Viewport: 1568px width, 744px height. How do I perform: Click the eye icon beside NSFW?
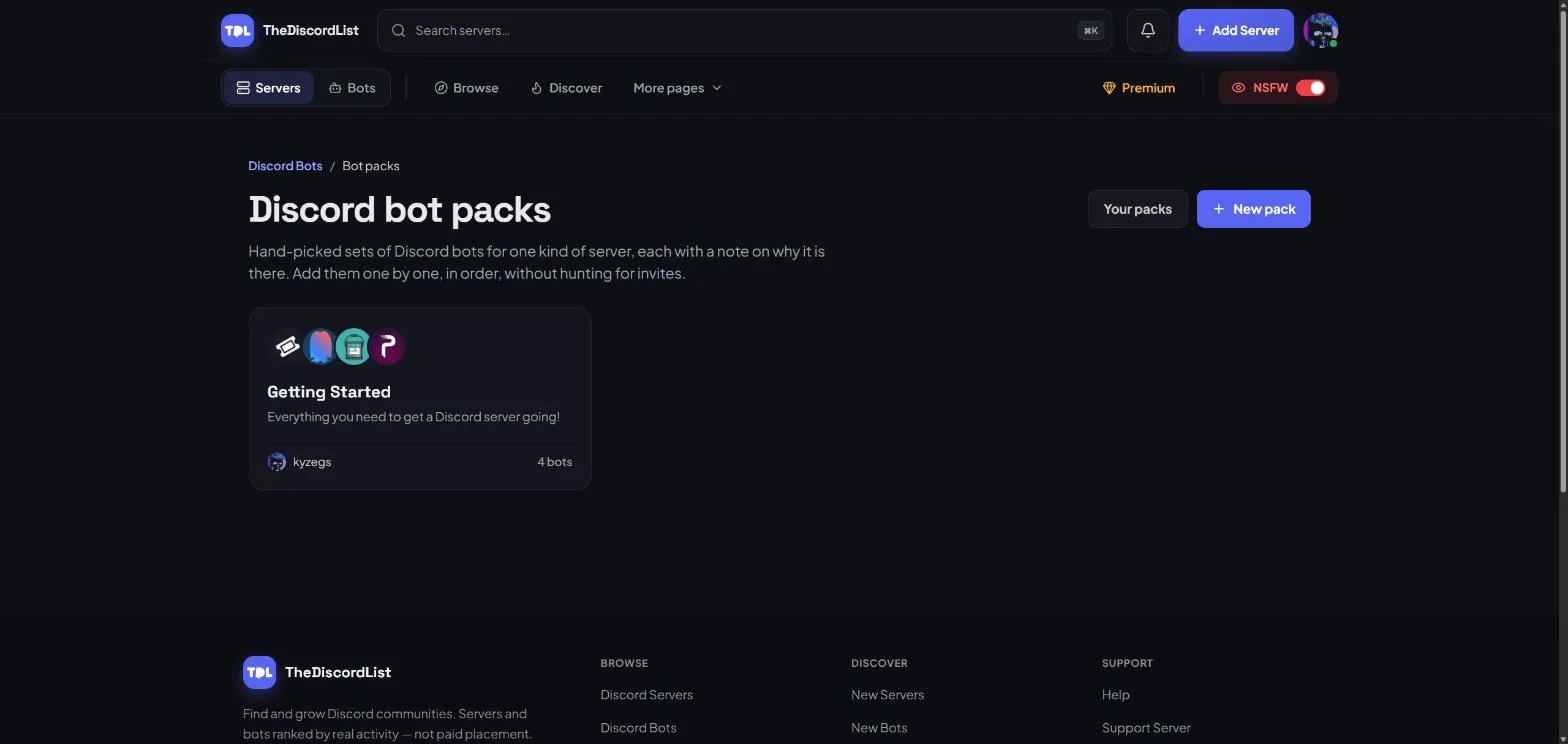(1238, 88)
